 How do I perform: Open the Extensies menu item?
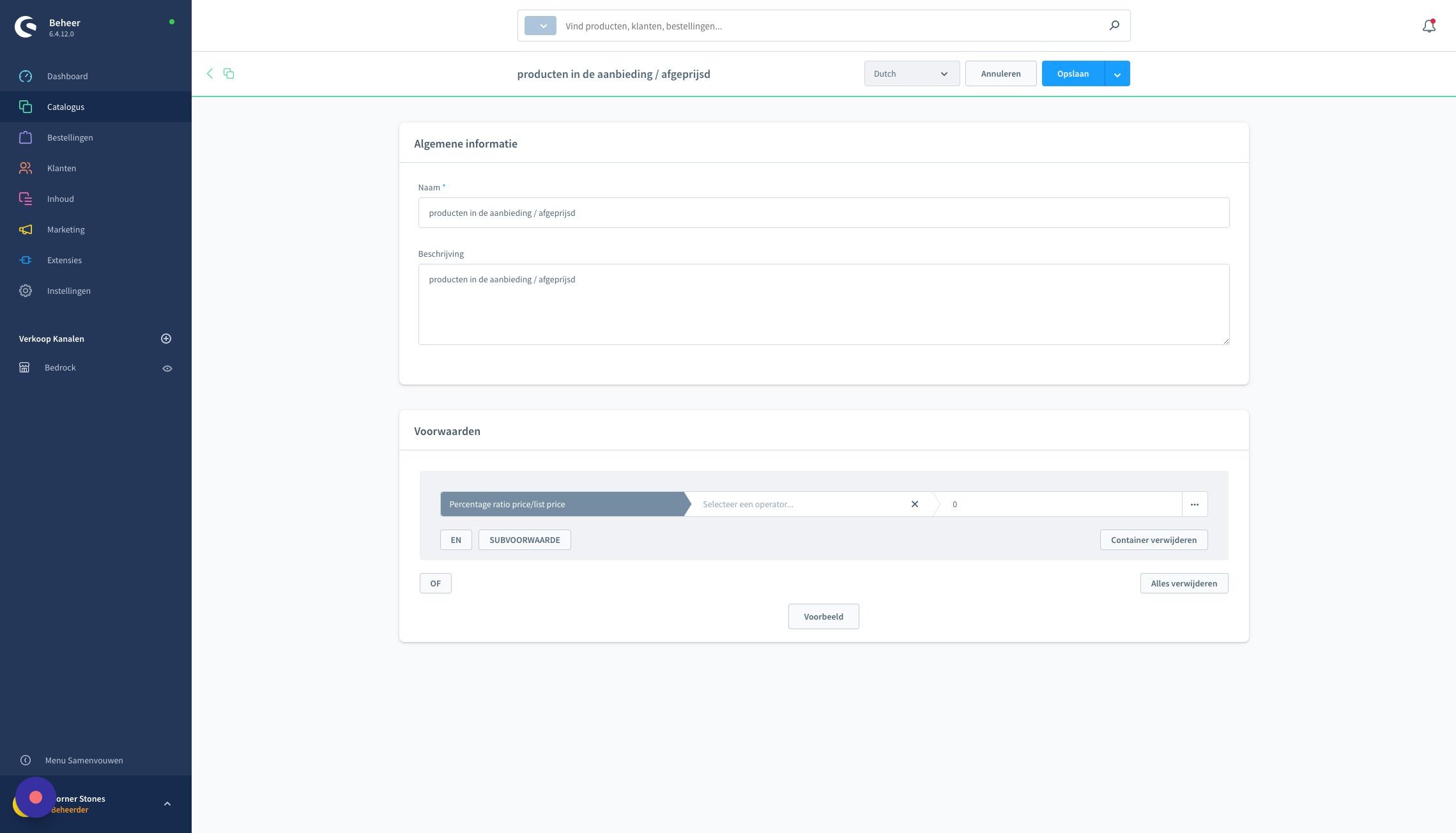click(x=96, y=260)
